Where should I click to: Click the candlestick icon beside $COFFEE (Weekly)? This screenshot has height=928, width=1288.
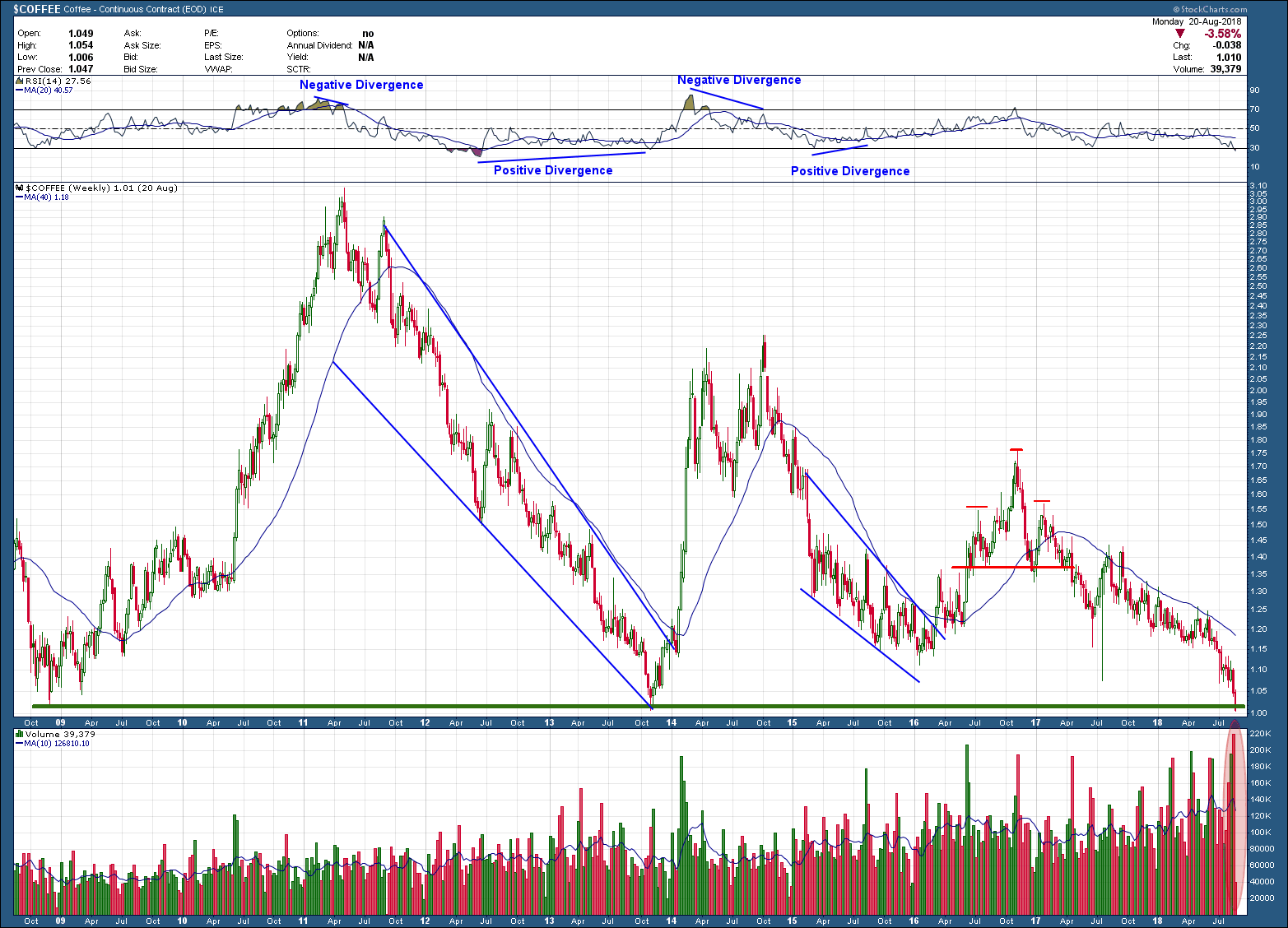20,188
